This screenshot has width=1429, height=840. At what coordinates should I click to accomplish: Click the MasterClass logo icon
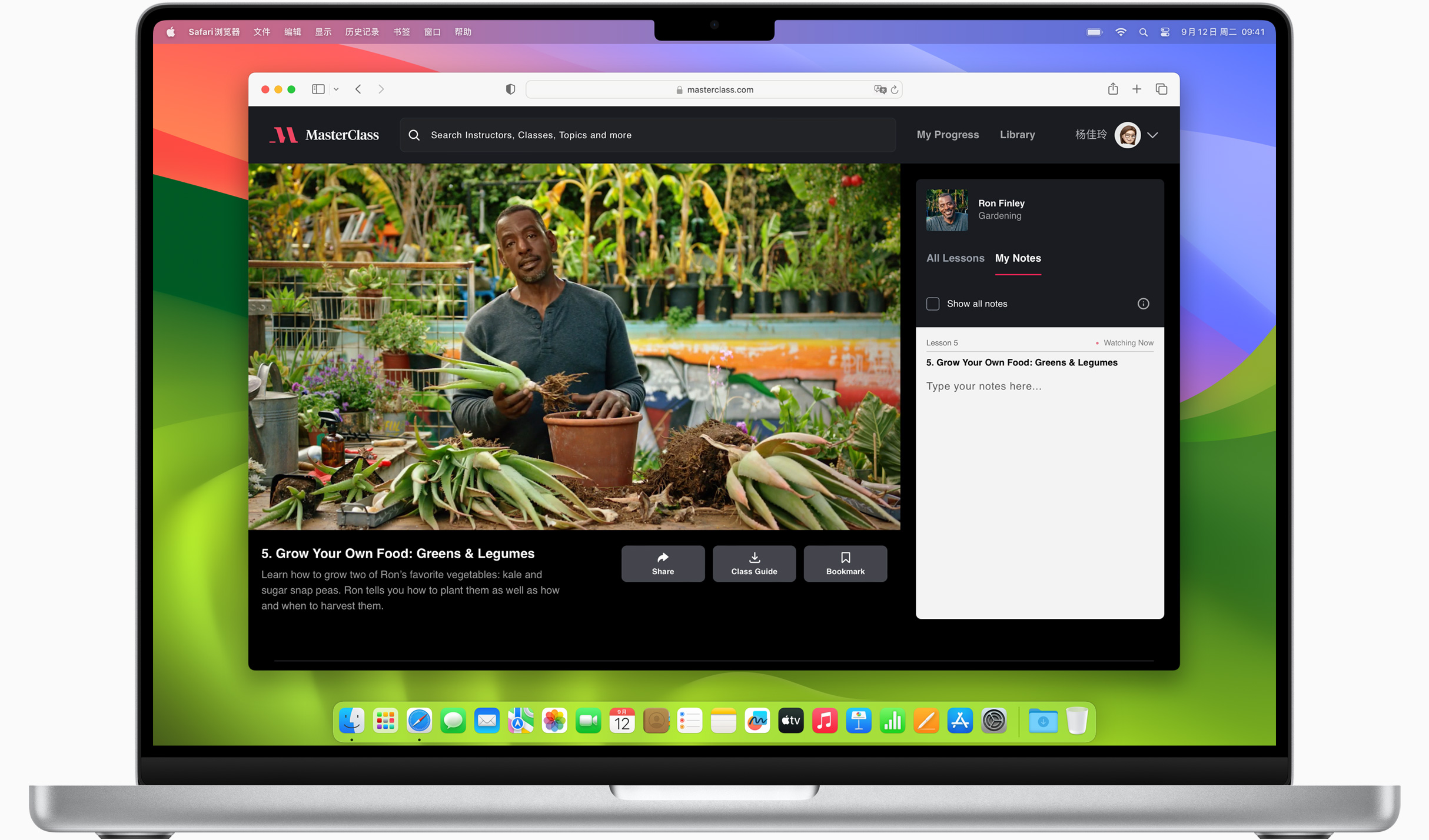pyautogui.click(x=283, y=134)
